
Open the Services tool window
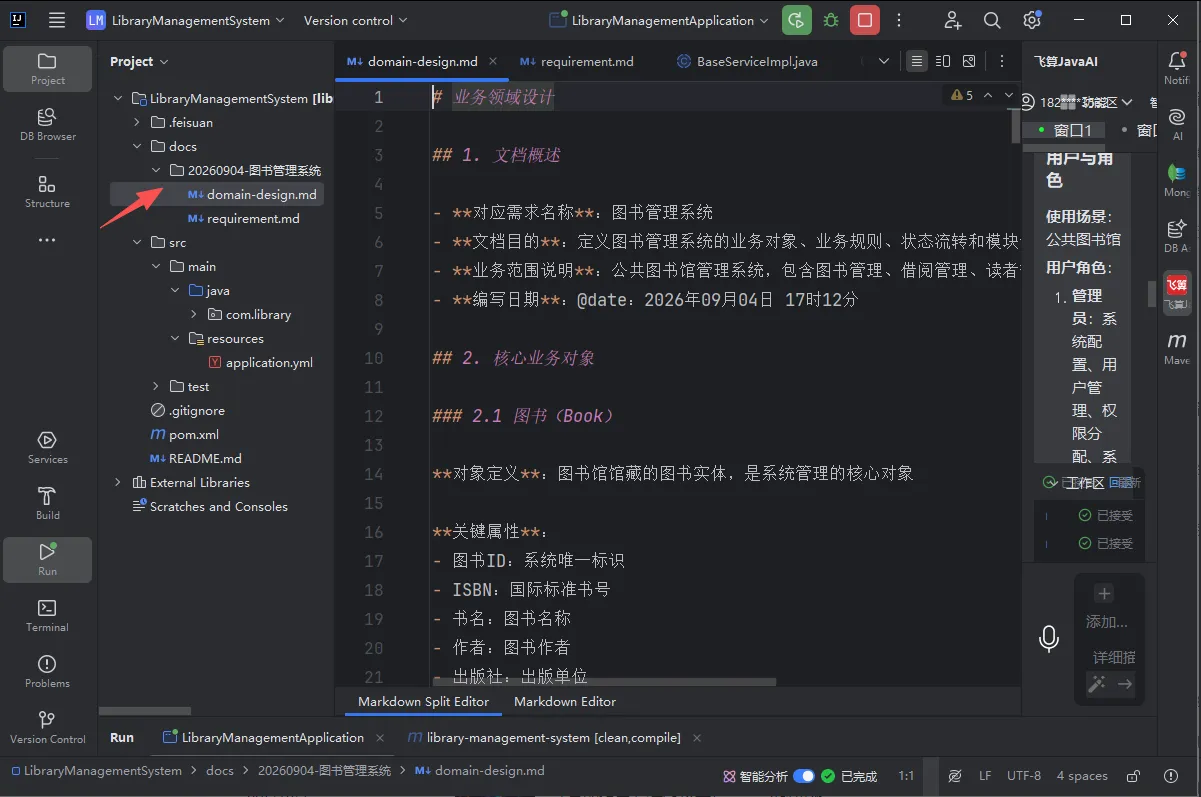pos(47,448)
